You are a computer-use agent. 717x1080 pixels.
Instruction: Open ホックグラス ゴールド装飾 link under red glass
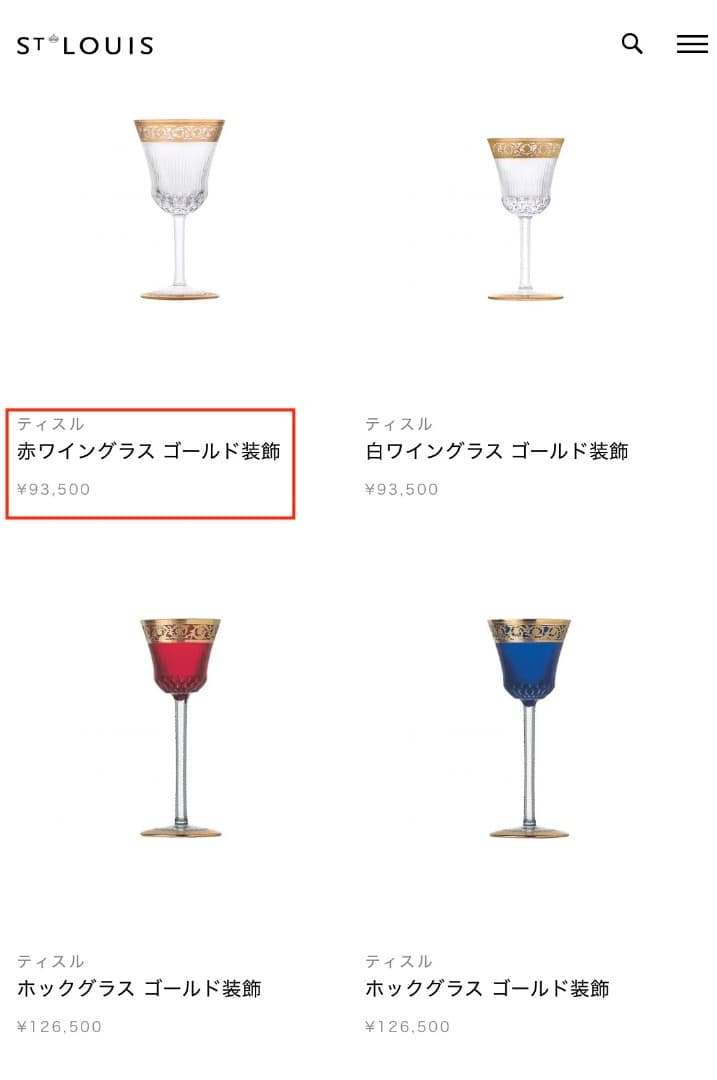[x=139, y=988]
